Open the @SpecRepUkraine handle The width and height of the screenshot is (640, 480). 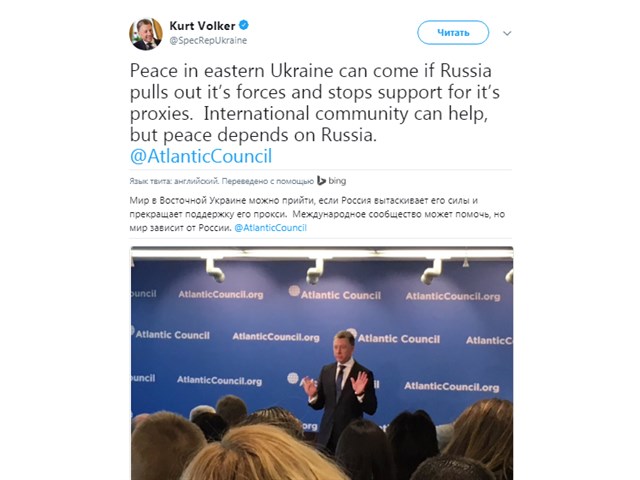click(x=208, y=40)
